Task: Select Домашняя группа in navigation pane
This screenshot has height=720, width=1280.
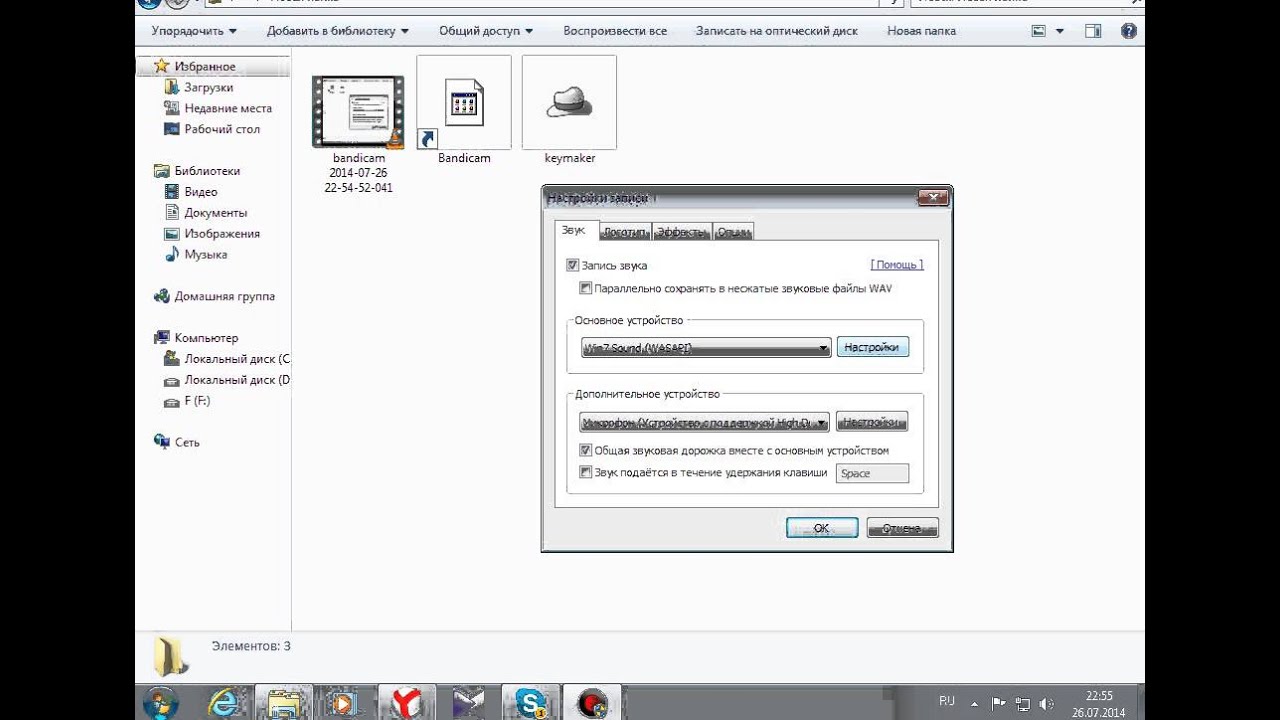Action: (x=224, y=297)
